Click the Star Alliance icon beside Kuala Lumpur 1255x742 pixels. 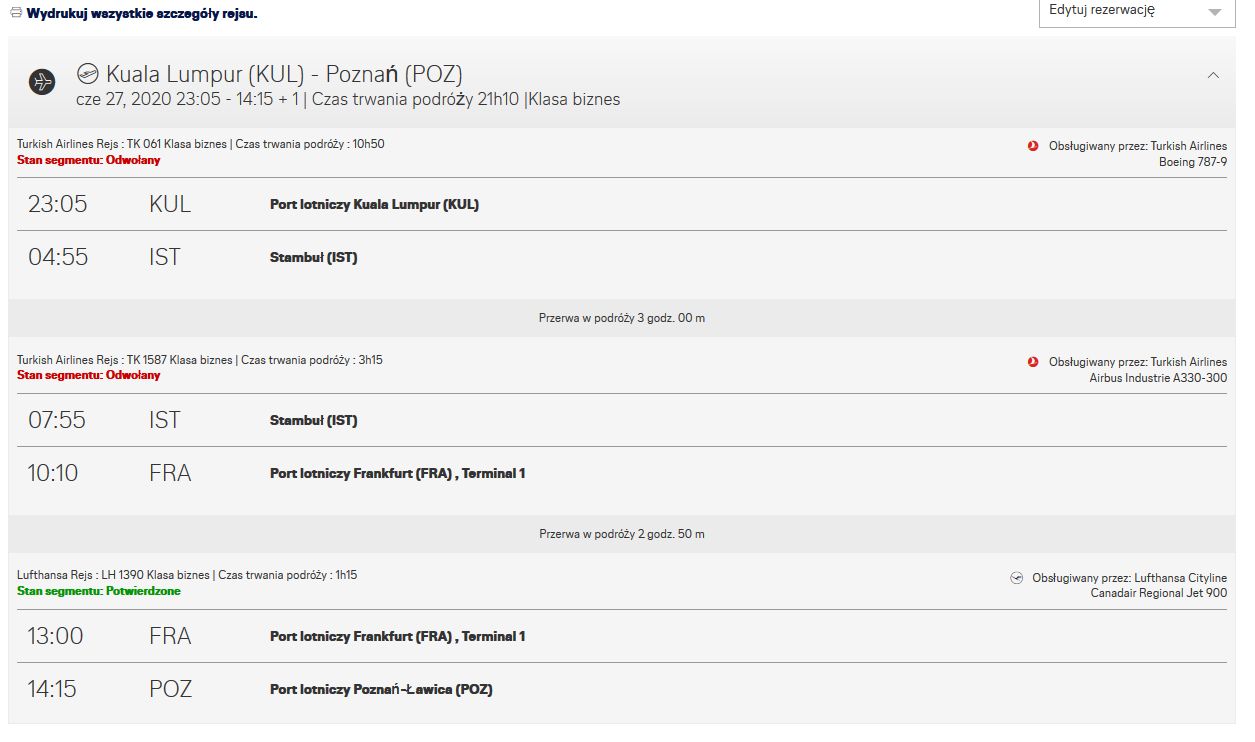point(88,74)
